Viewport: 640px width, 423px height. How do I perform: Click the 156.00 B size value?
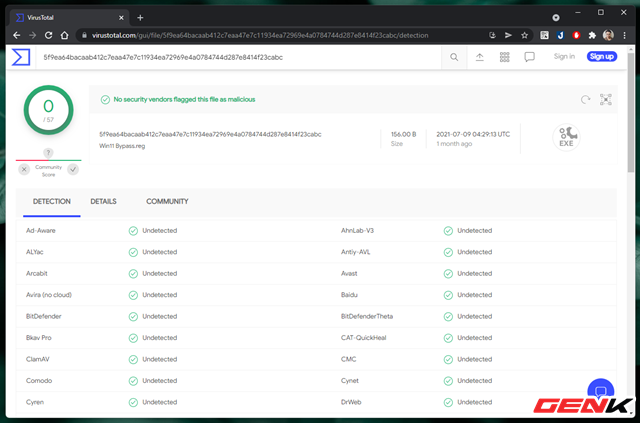tap(404, 134)
